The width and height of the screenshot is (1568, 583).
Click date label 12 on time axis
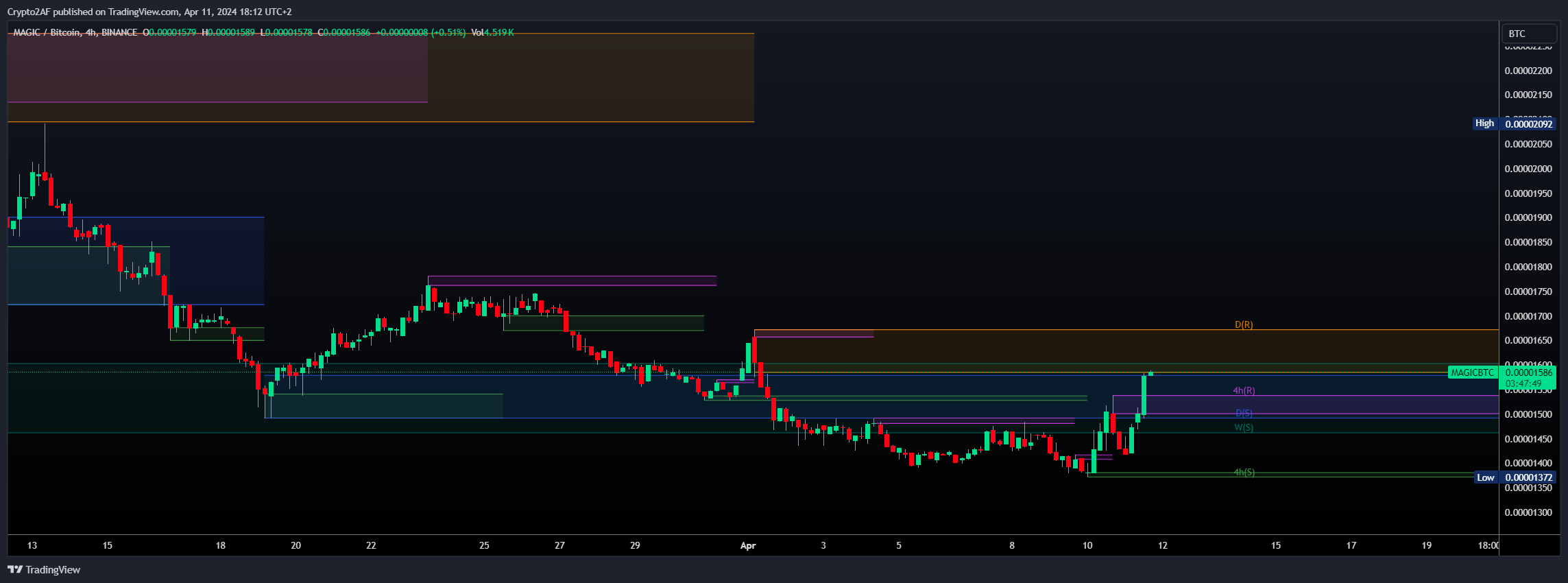pos(1163,545)
